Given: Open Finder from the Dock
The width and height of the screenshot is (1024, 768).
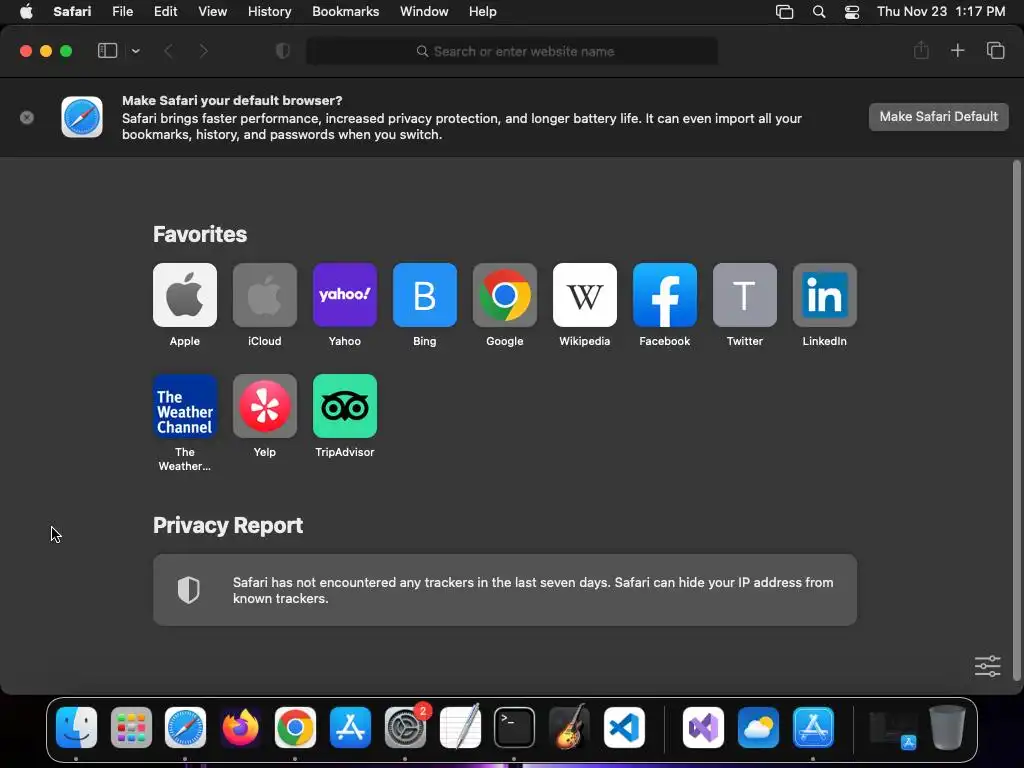Looking at the screenshot, I should click(76, 728).
